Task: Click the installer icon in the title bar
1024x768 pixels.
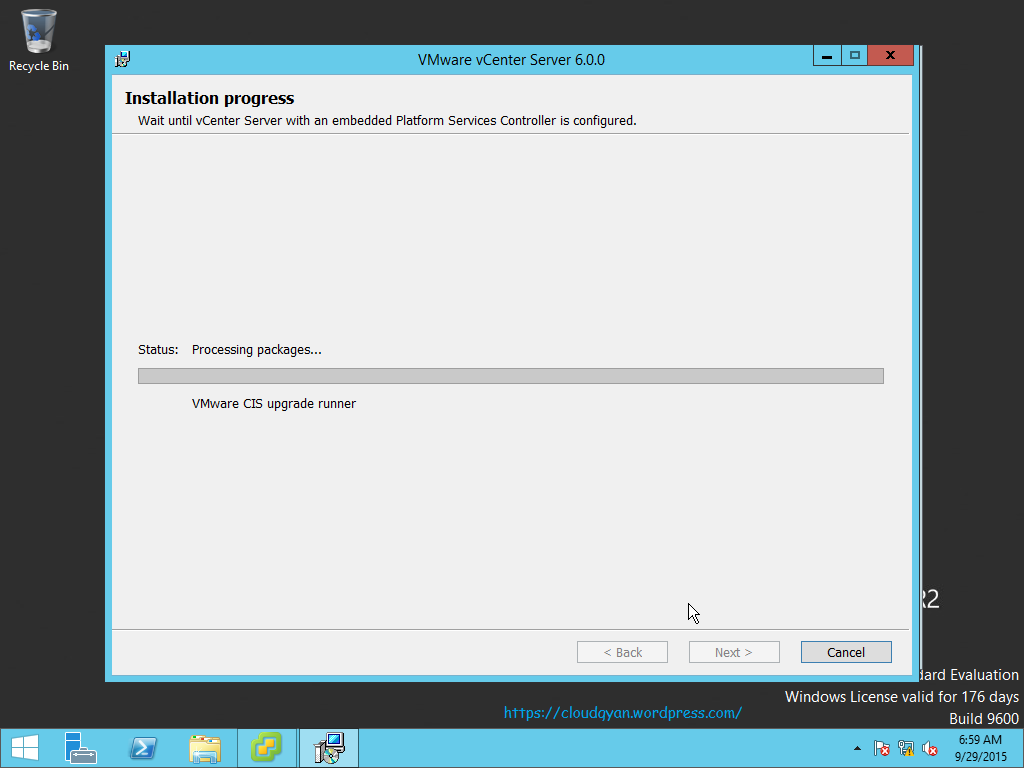Action: coord(122,59)
